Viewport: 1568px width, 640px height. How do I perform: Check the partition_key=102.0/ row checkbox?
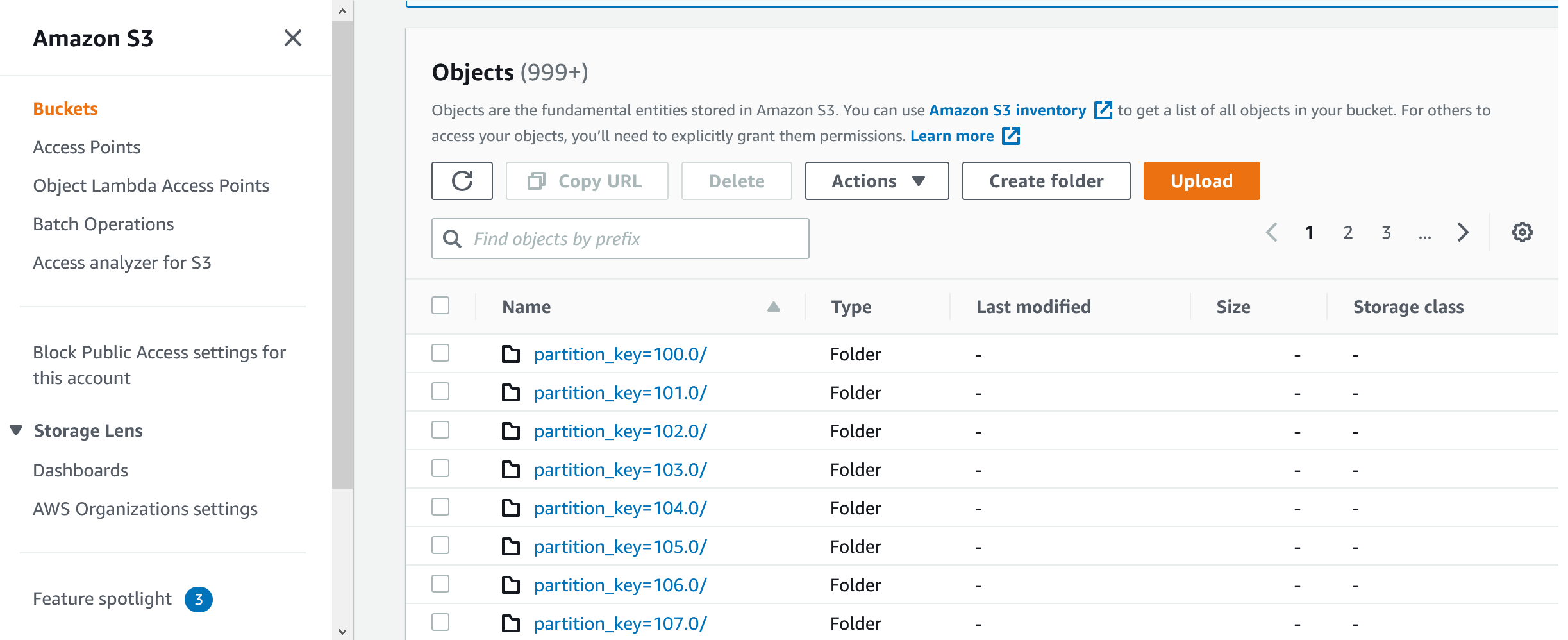point(440,430)
